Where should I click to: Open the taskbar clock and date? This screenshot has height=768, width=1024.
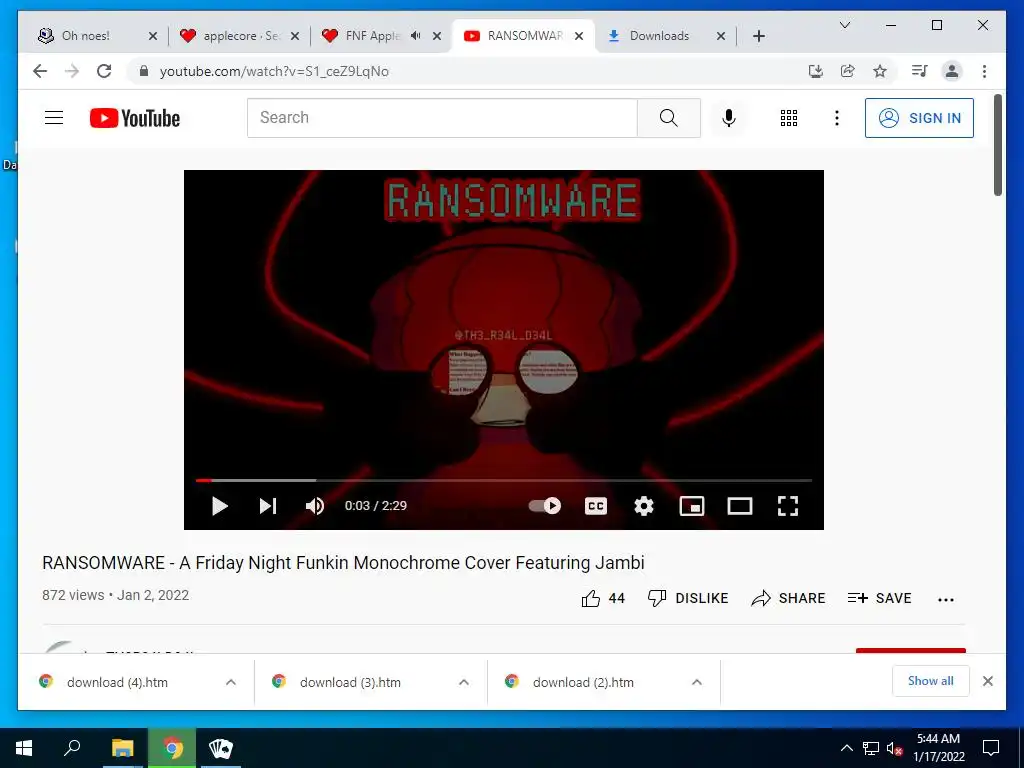(938, 748)
